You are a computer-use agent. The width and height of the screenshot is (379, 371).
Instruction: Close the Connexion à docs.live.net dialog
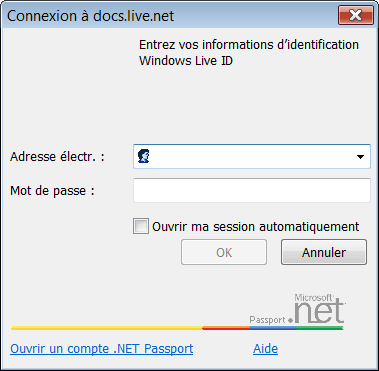point(355,15)
